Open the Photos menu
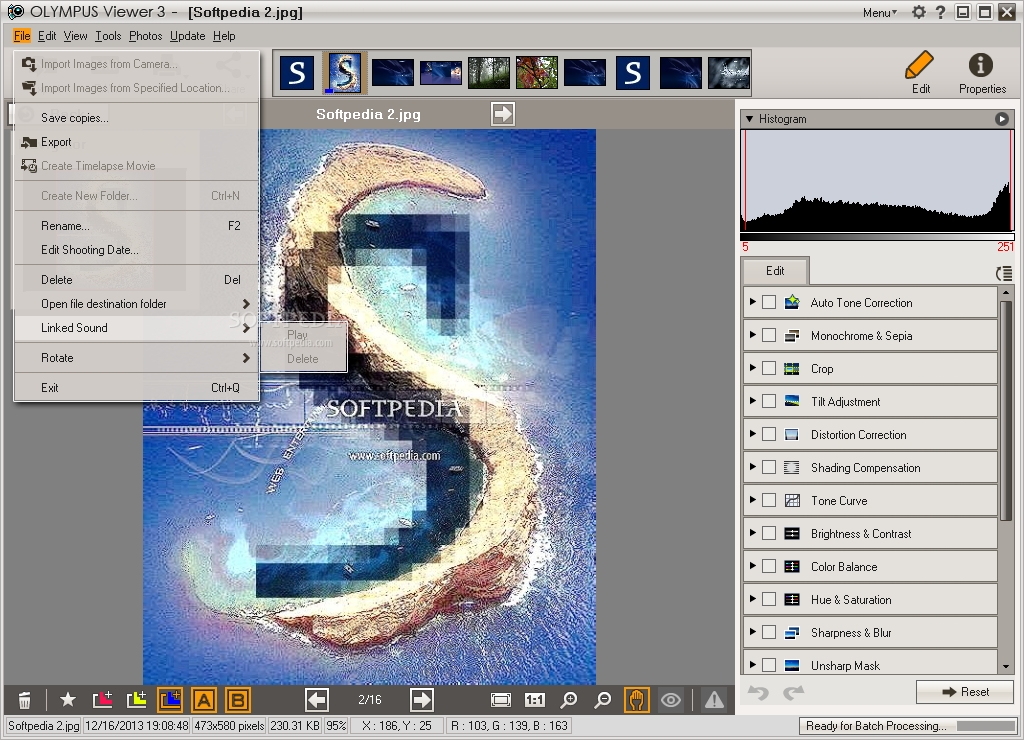 (x=145, y=36)
